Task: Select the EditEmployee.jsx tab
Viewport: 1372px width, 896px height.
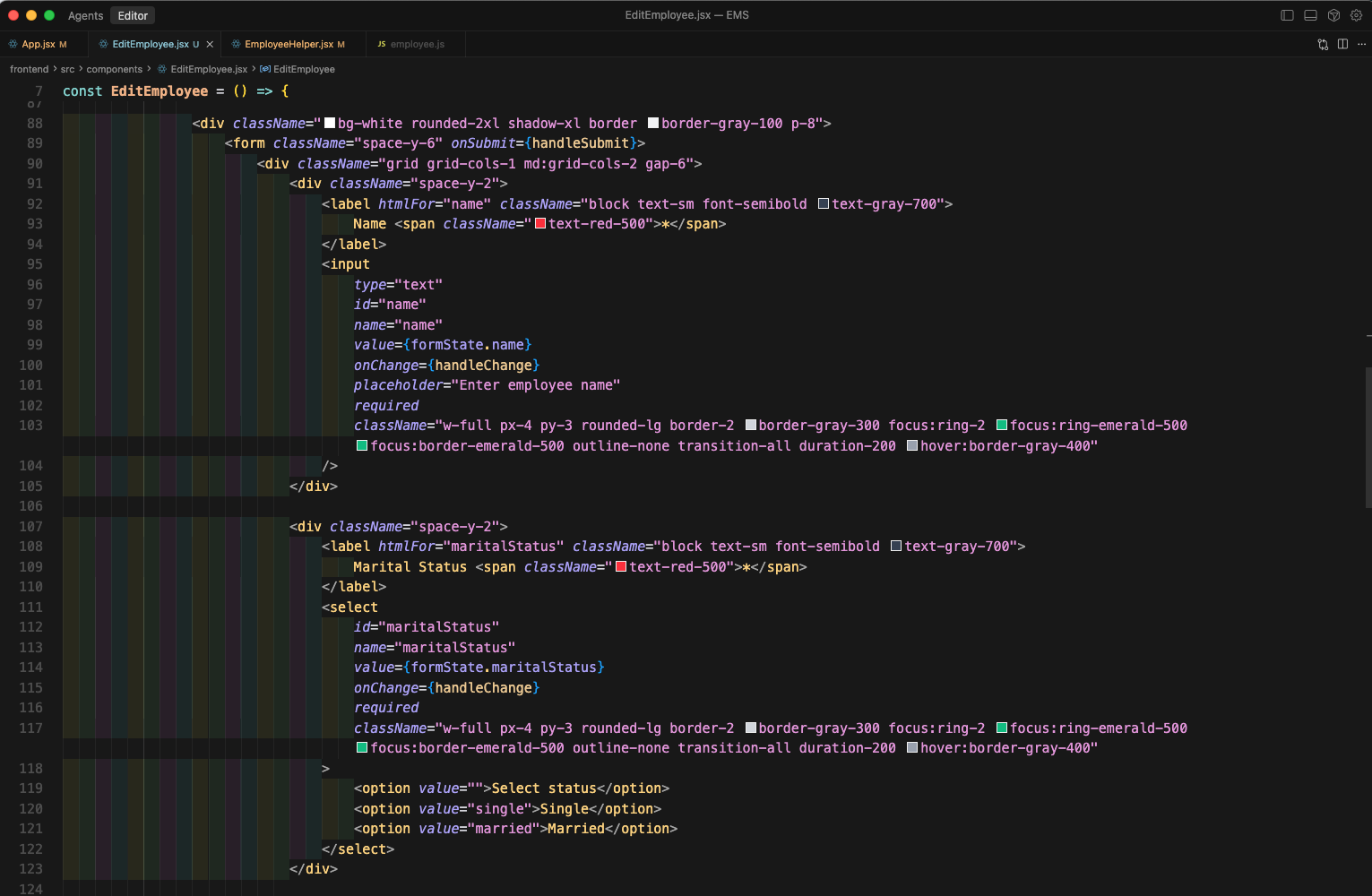Action: [156, 44]
